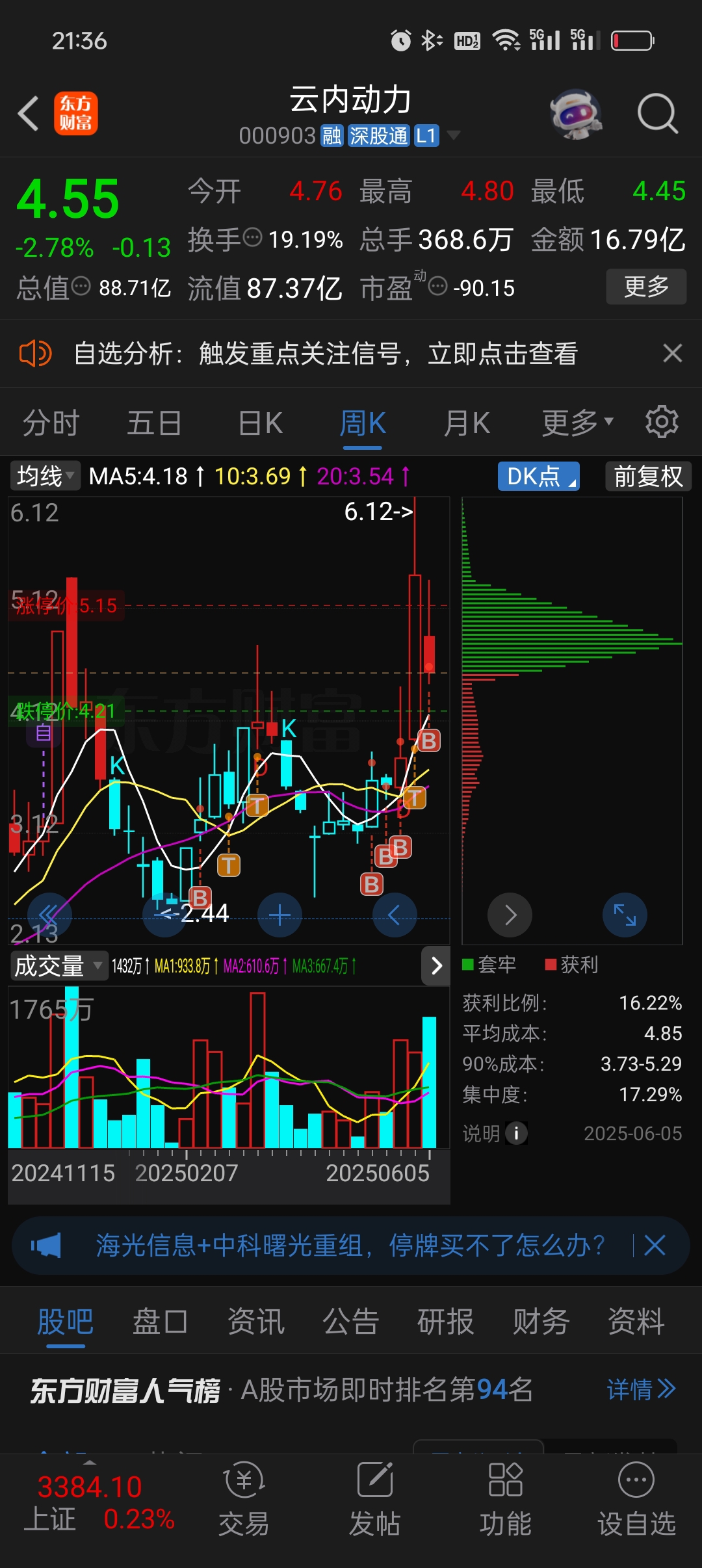
Task: Open 更多 chart periods dropdown
Action: coord(578,423)
